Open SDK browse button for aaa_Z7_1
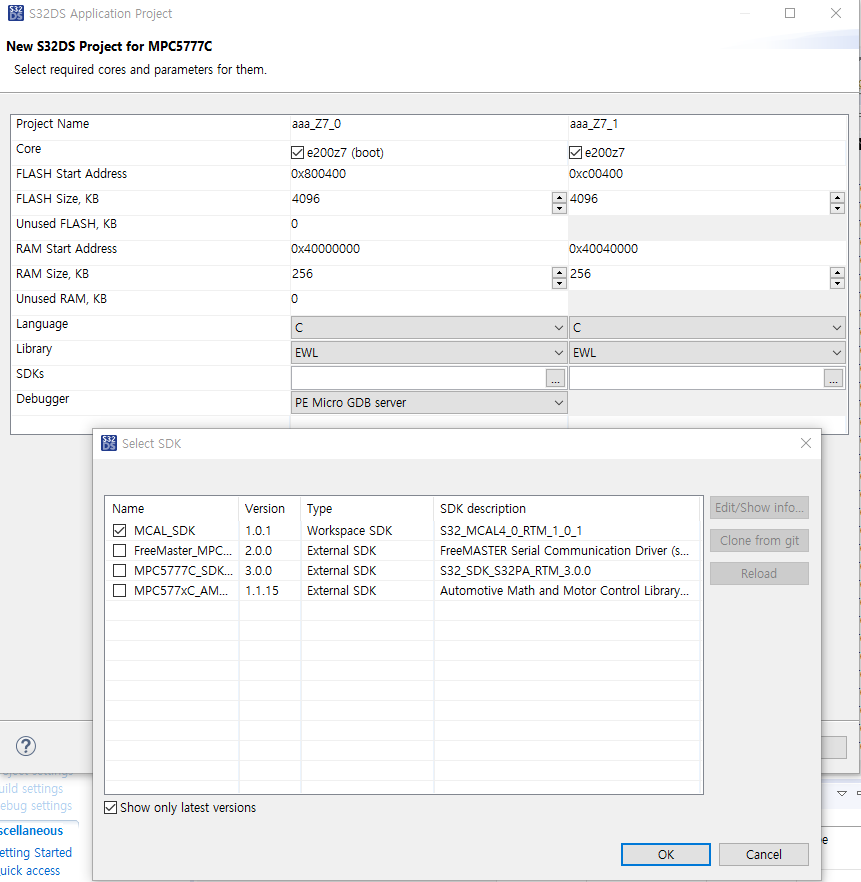This screenshot has height=882, width=861. pos(833,379)
